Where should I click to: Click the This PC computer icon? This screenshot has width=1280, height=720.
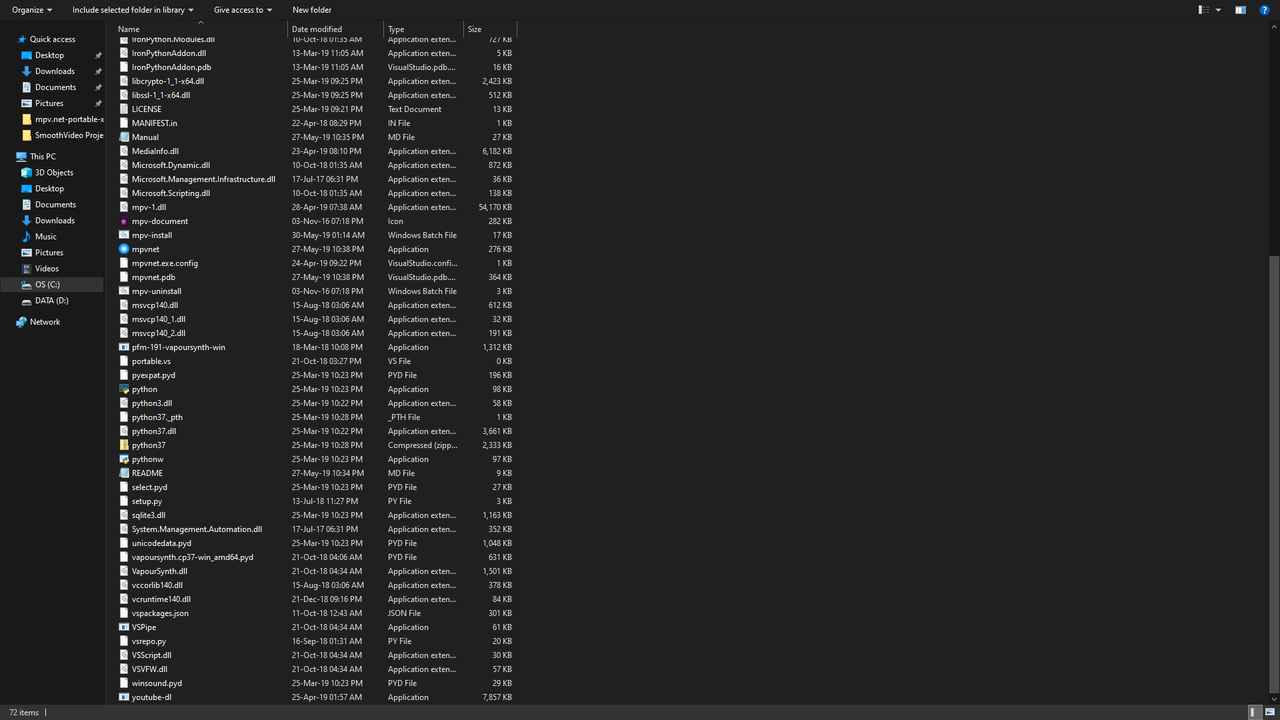[21, 156]
